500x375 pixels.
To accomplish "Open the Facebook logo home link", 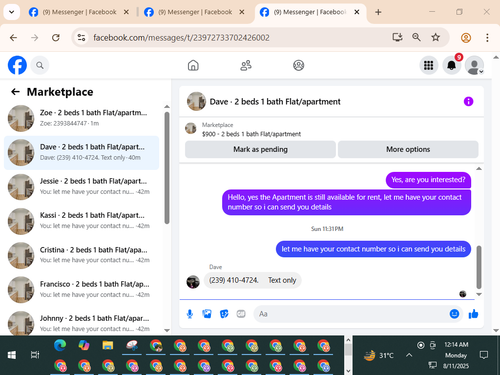I will click(x=17, y=65).
